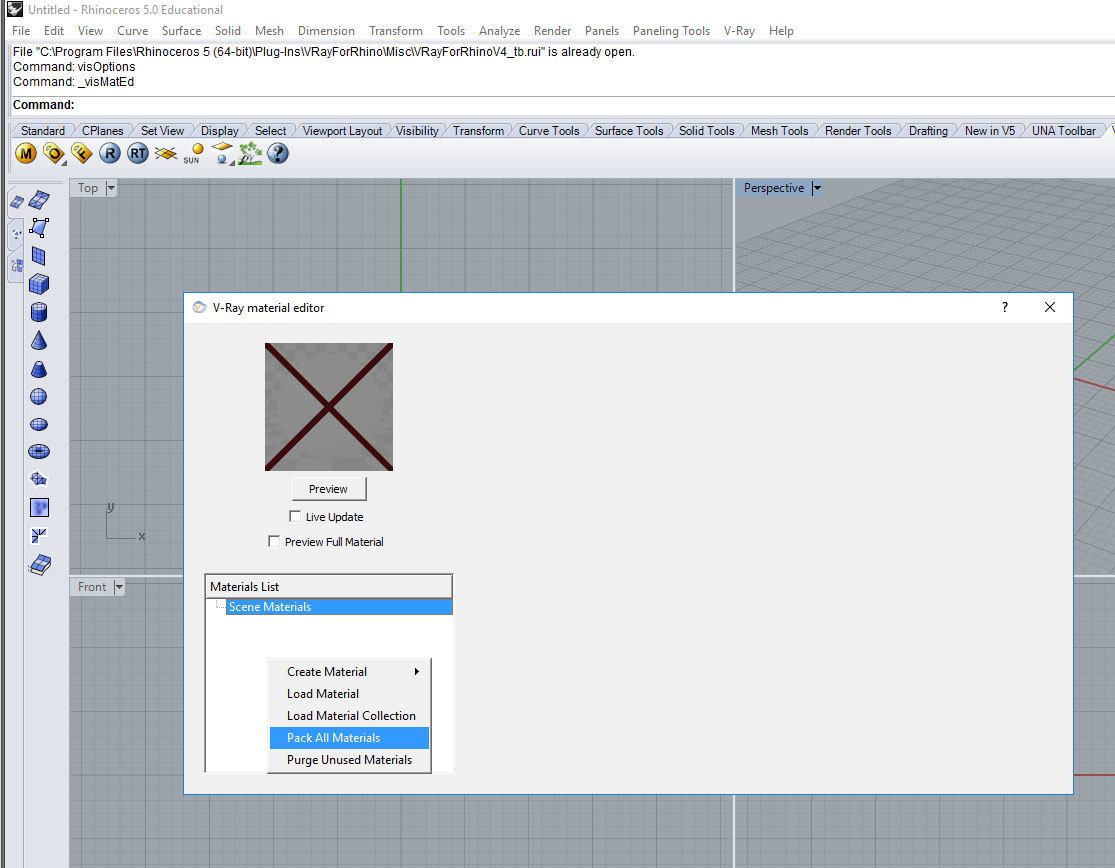The height and width of the screenshot is (868, 1115).
Task: Open the Paneling Tools menu
Action: [671, 31]
